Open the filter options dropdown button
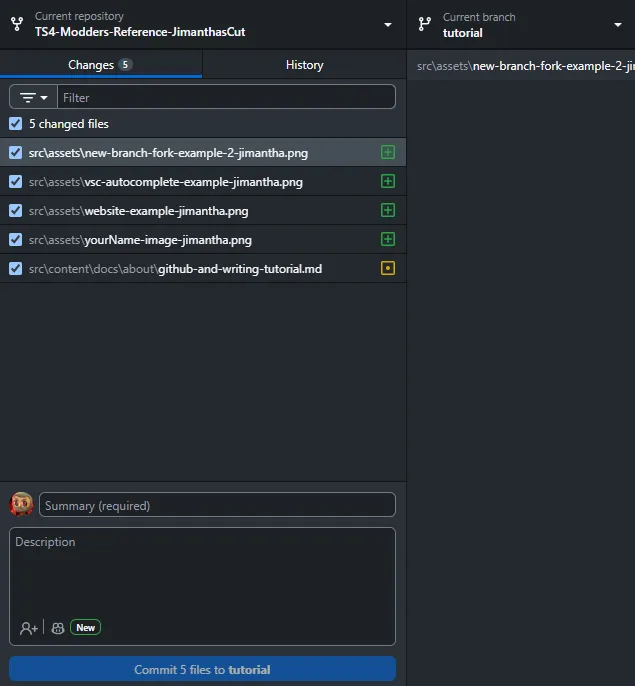This screenshot has height=686, width=635. pyautogui.click(x=33, y=97)
